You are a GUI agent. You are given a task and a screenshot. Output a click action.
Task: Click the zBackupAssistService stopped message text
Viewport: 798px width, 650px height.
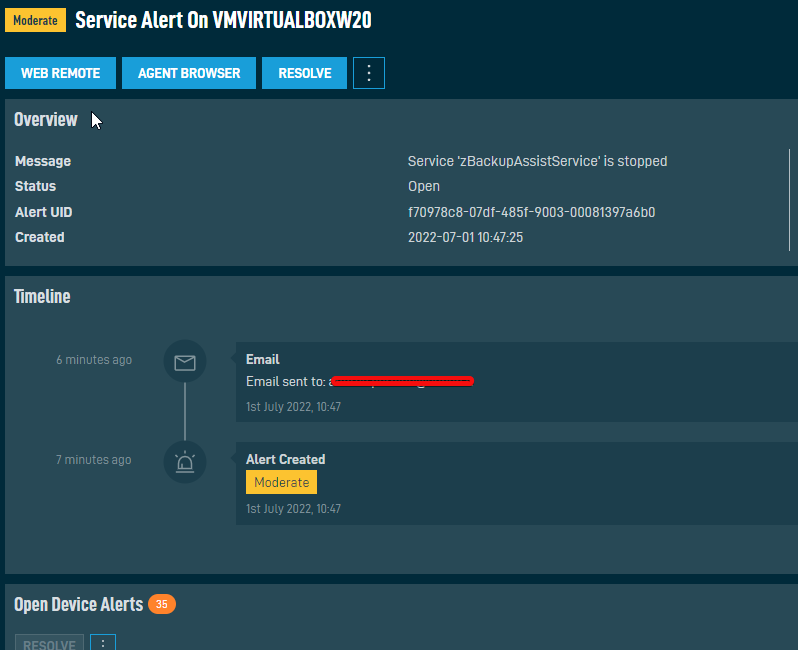537,161
